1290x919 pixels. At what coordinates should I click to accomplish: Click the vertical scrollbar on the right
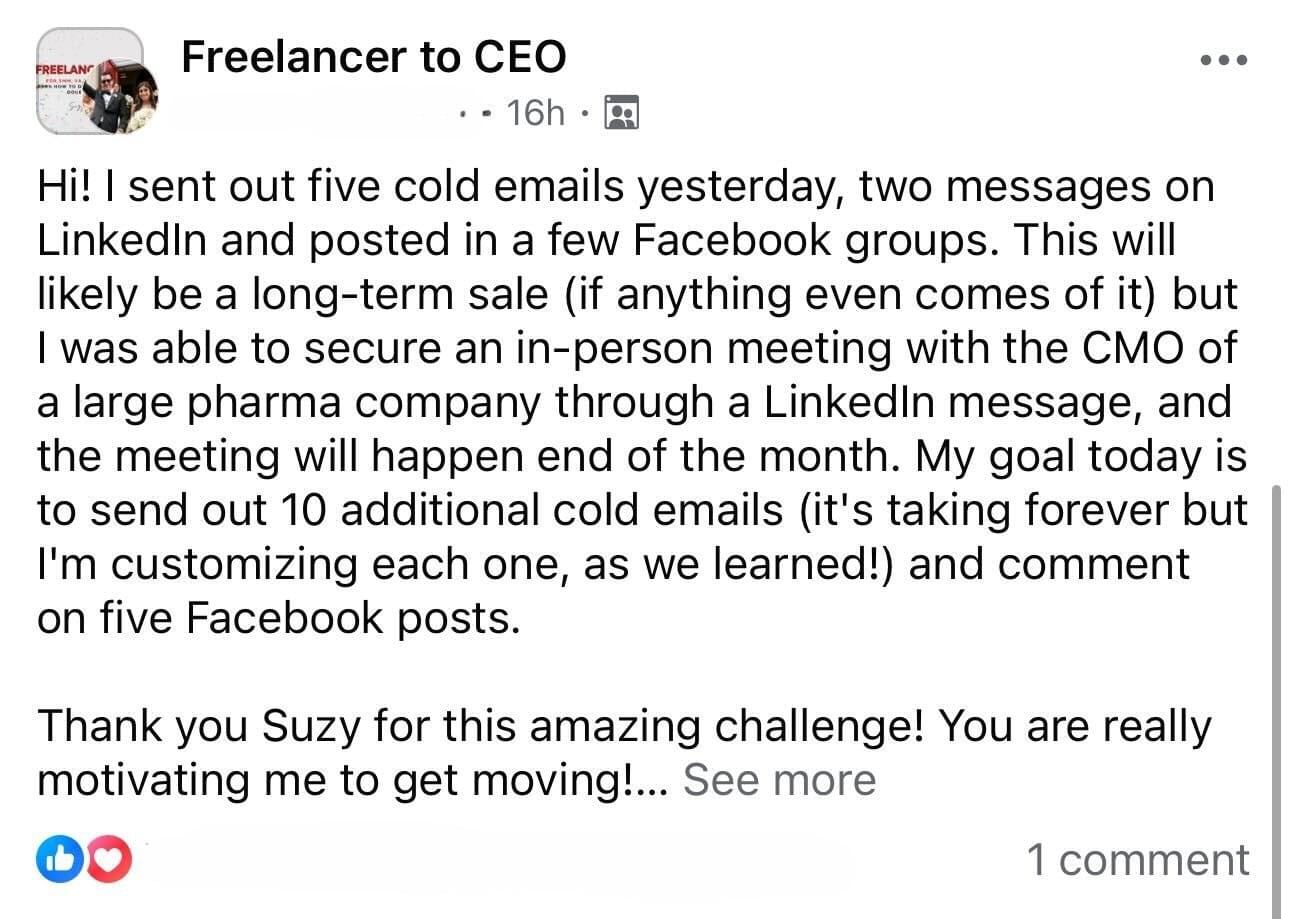tap(1274, 700)
